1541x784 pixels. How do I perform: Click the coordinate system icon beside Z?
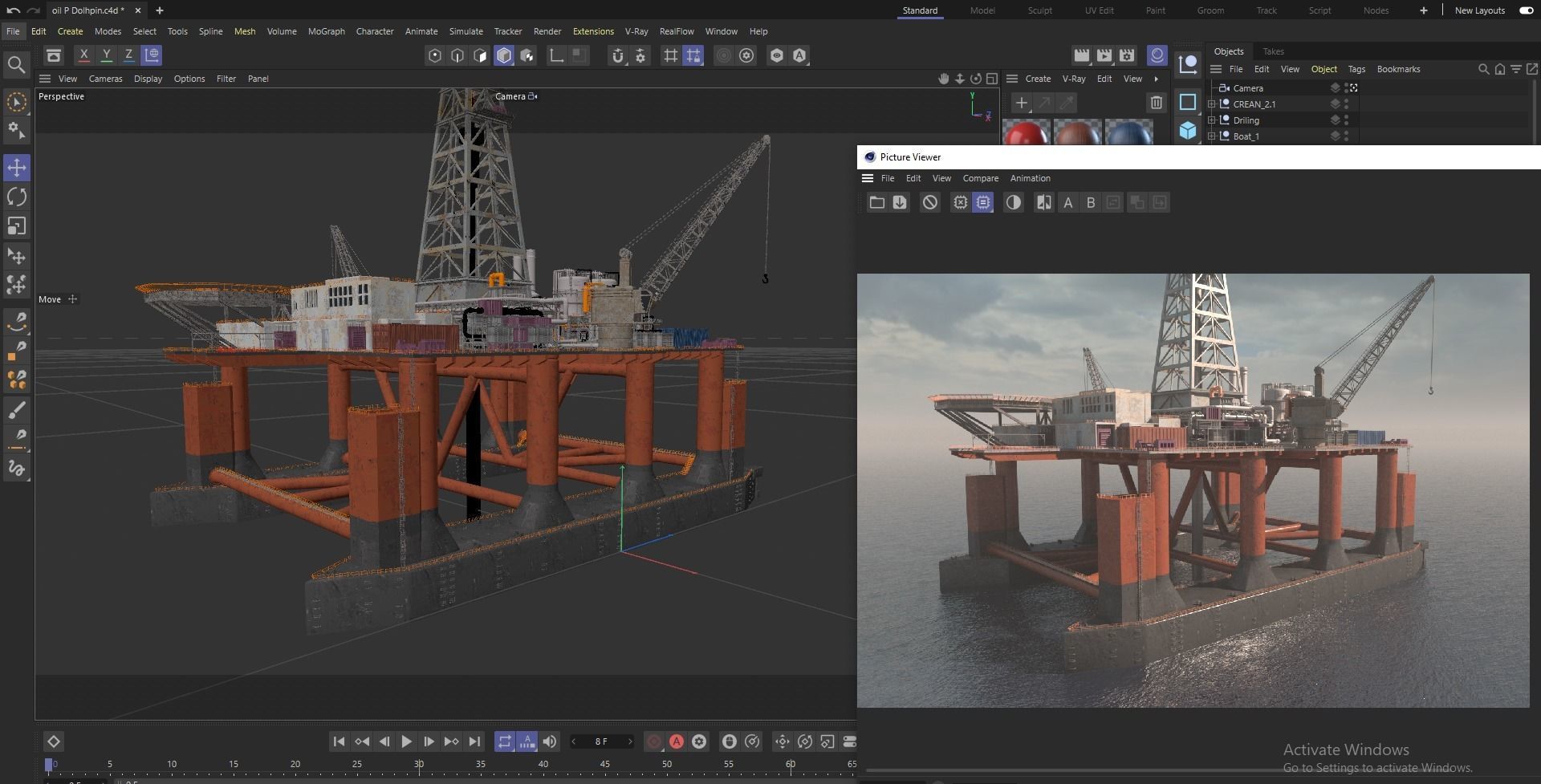[x=152, y=55]
